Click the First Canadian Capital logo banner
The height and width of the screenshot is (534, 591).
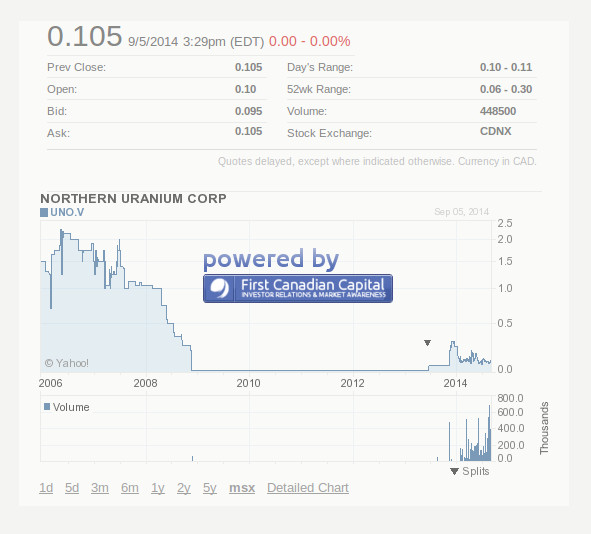(x=298, y=288)
